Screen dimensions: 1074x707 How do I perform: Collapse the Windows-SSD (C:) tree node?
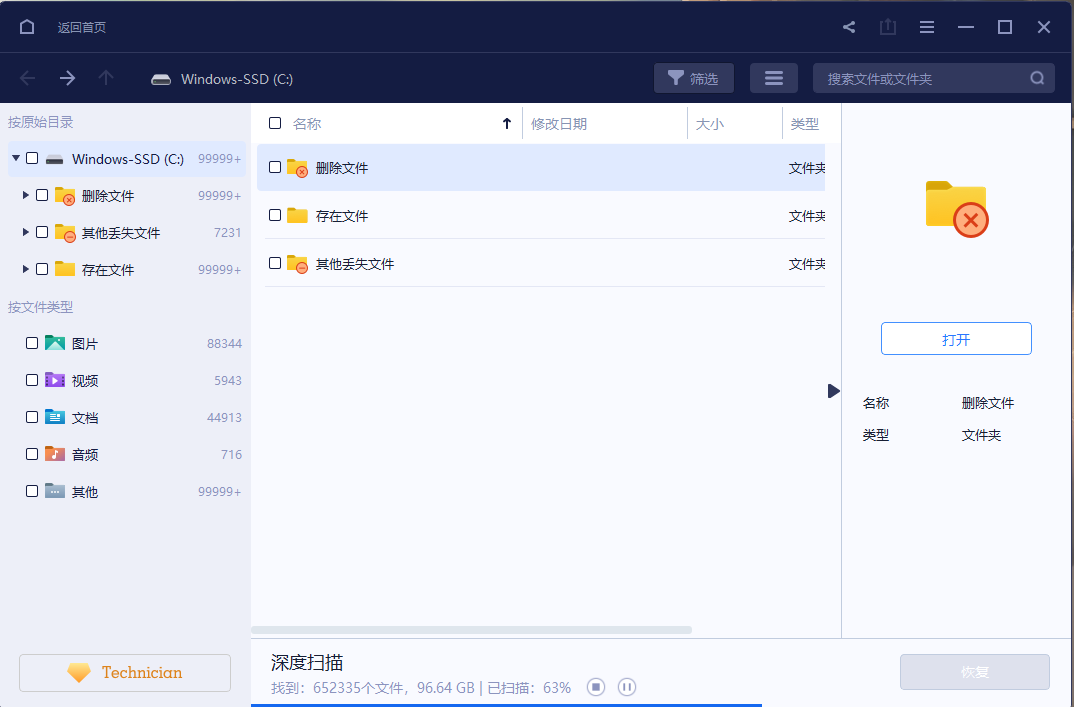(x=16, y=158)
